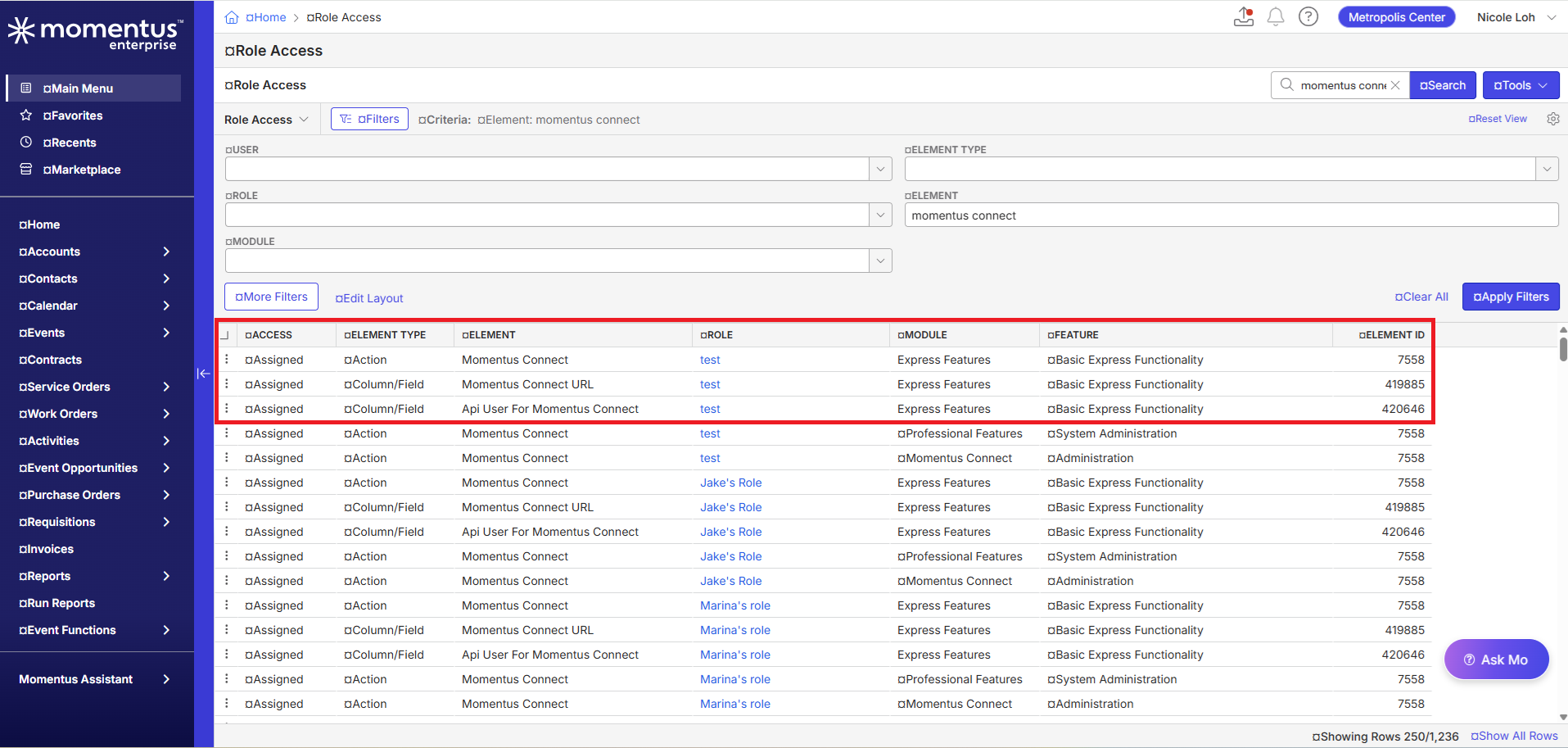Click Clear All link
The image size is (1568, 748).
click(x=1421, y=297)
